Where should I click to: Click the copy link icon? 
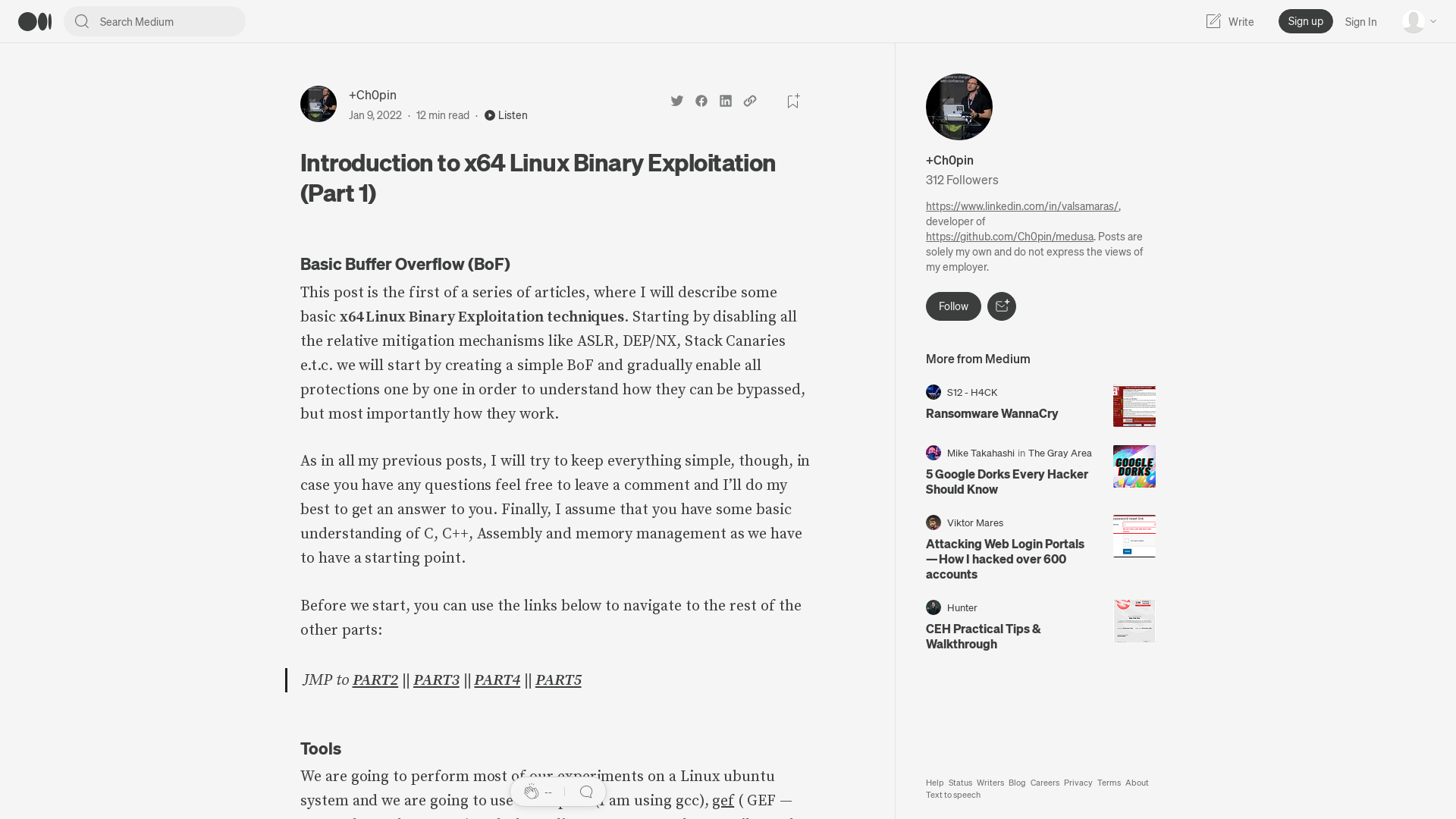pyautogui.click(x=750, y=100)
